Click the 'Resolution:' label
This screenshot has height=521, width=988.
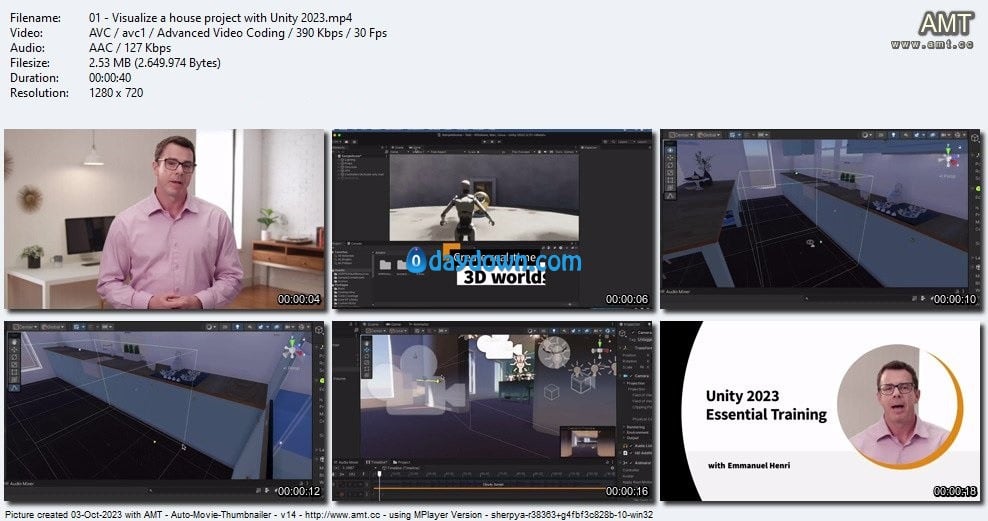coord(39,93)
